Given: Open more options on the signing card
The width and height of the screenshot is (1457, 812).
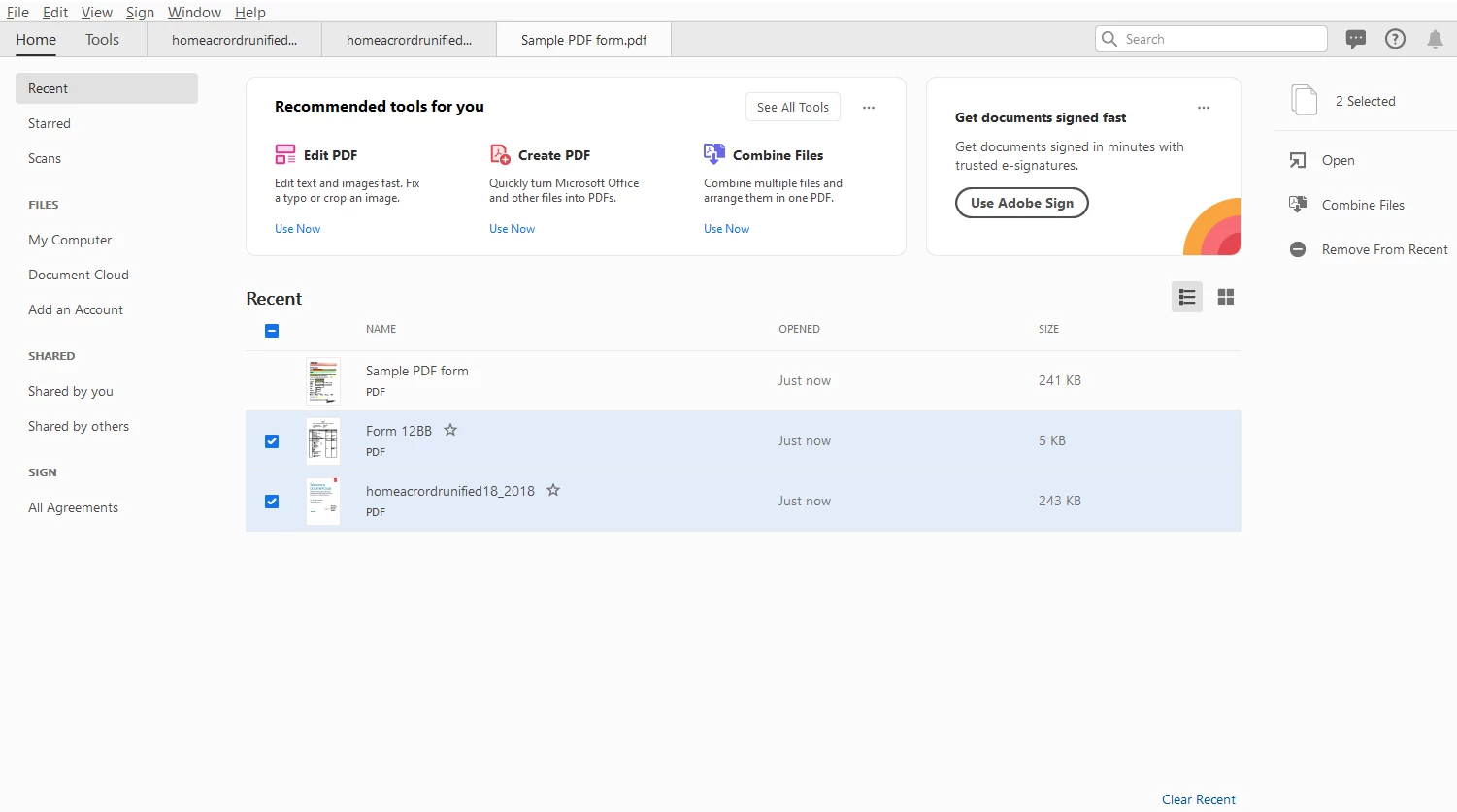Looking at the screenshot, I should point(1204,108).
